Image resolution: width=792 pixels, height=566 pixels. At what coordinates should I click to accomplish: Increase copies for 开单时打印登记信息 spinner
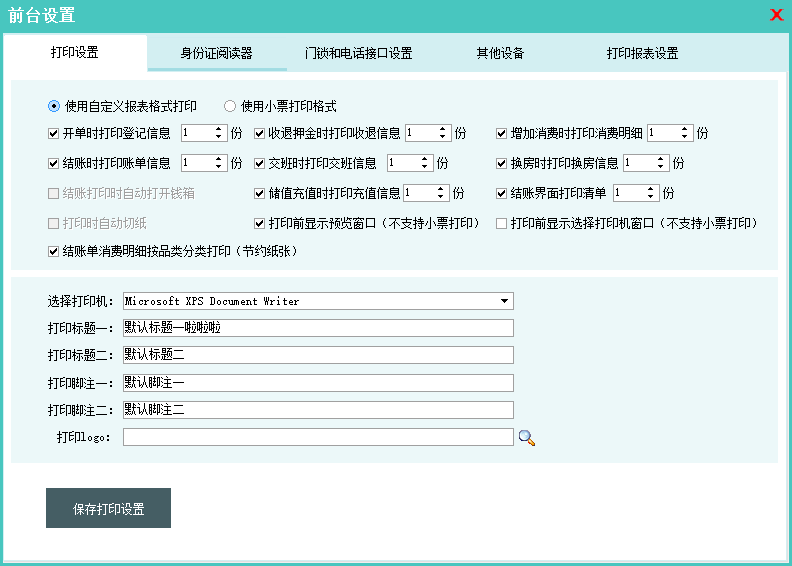pyautogui.click(x=218, y=129)
